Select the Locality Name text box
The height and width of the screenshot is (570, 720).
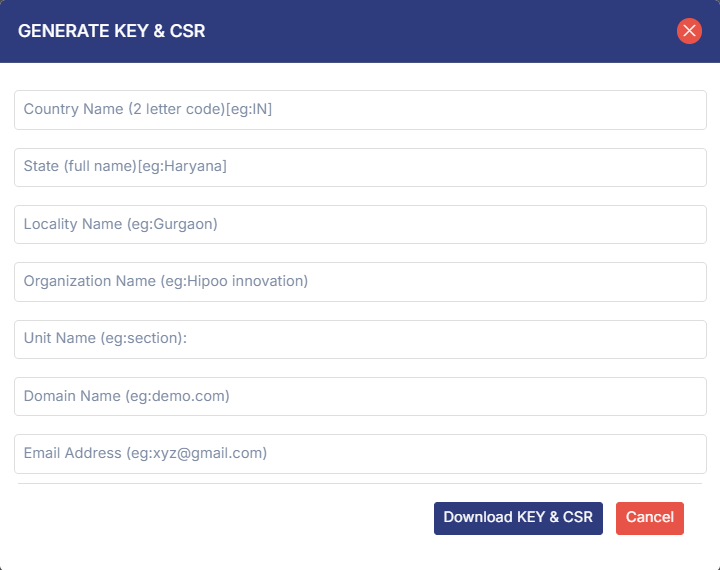360,225
